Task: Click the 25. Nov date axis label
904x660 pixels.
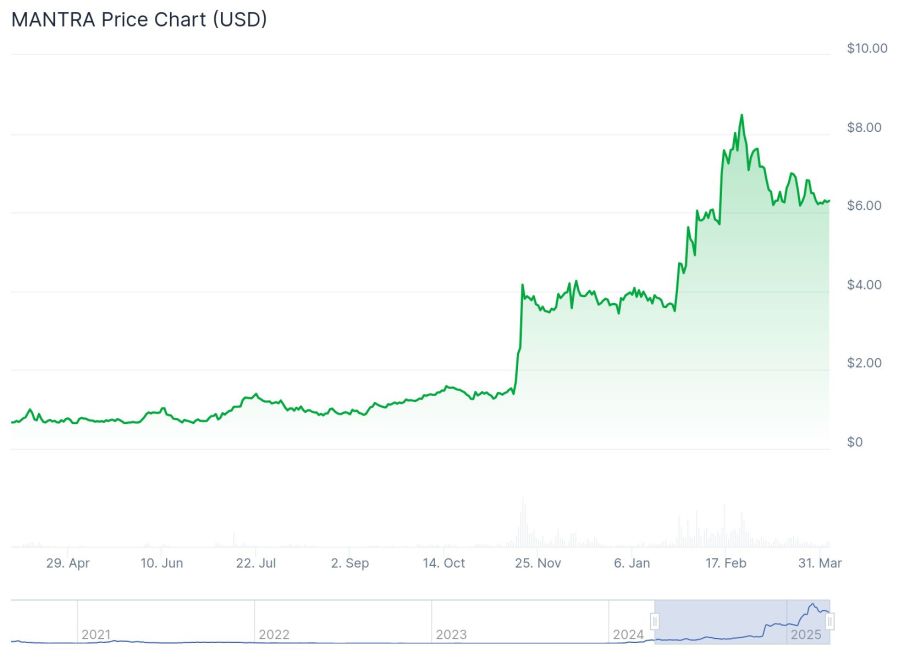Action: point(538,564)
